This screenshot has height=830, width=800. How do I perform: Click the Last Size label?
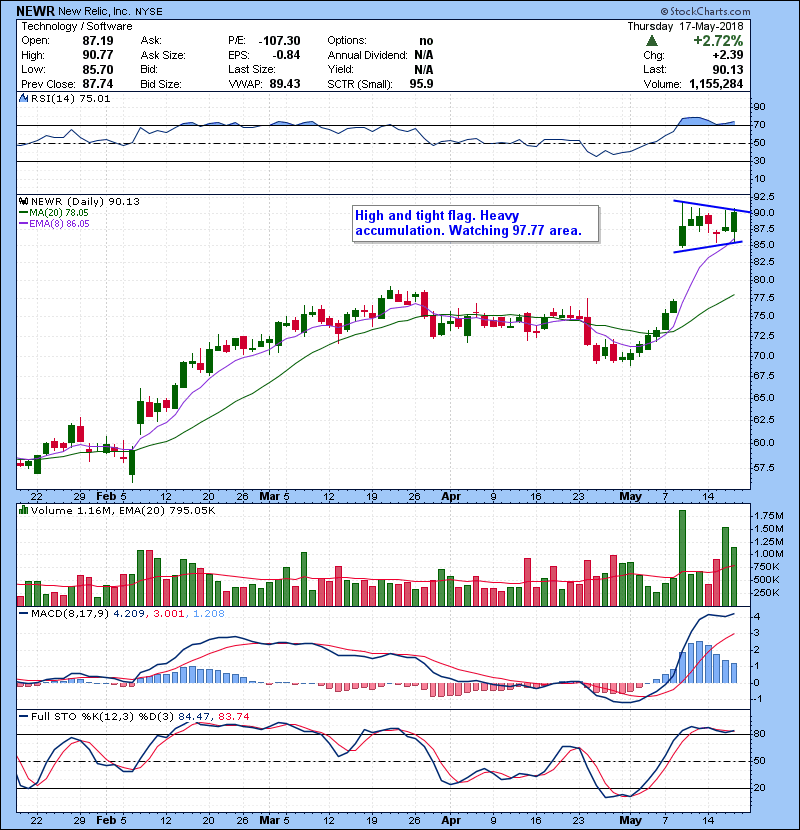(251, 69)
